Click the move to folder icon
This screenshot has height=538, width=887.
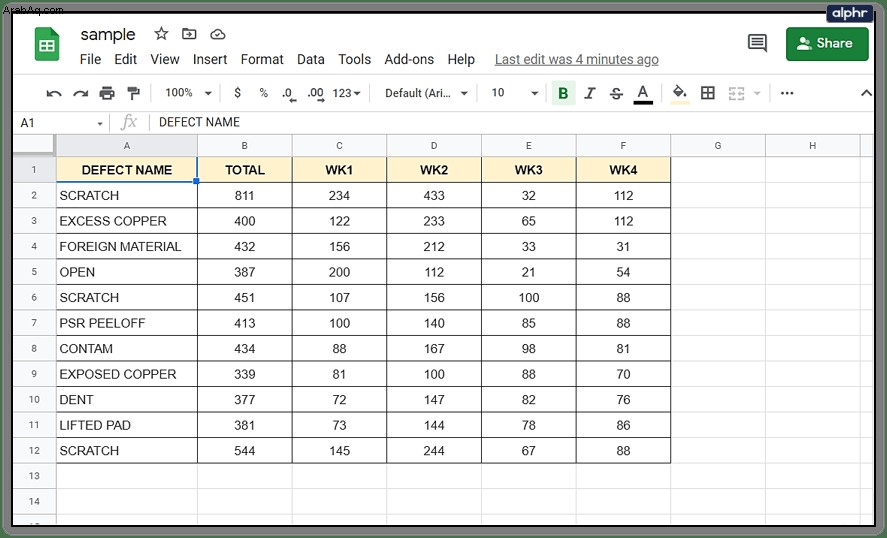coord(189,34)
